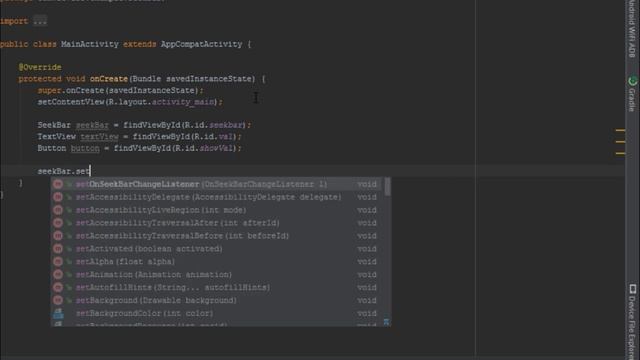This screenshot has height=360, width=640.
Task: Click the seekBar variable declaration
Action: coord(92,125)
